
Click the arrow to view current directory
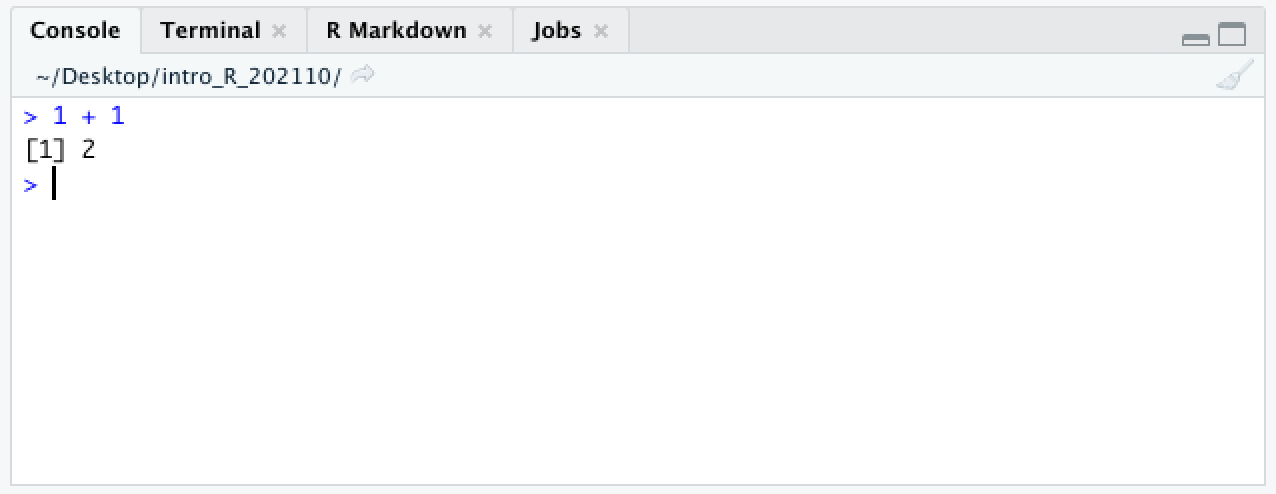click(363, 75)
